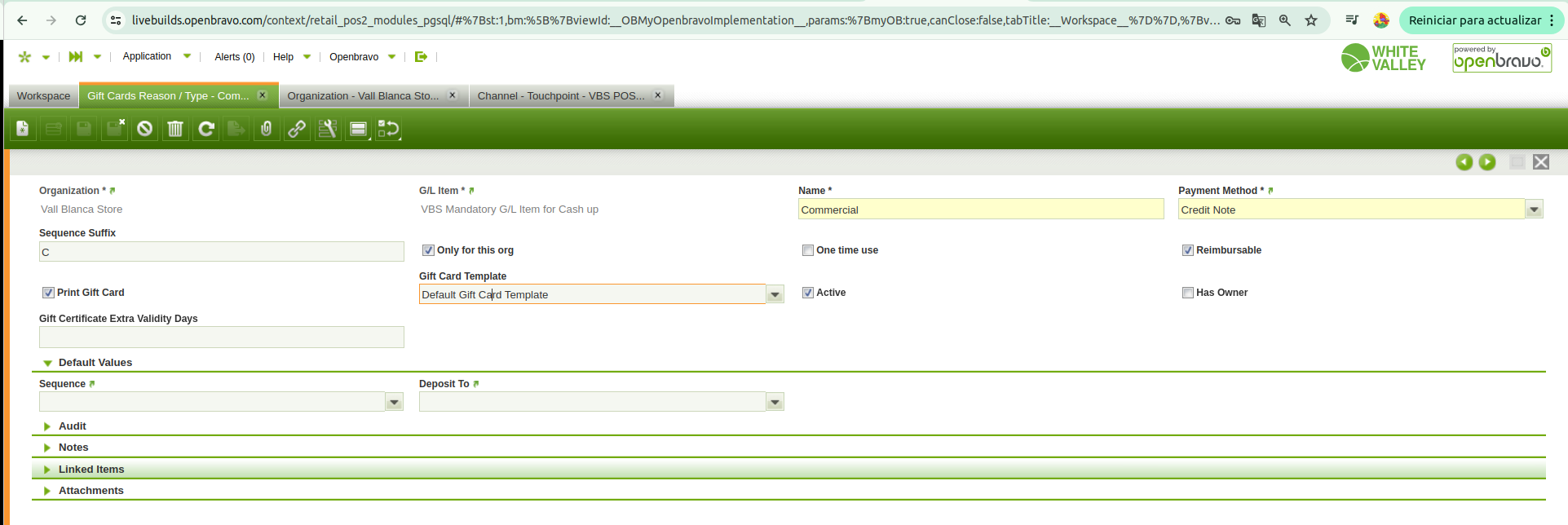Click the Organization field link label
This screenshot has width=1568, height=525.
[x=72, y=191]
